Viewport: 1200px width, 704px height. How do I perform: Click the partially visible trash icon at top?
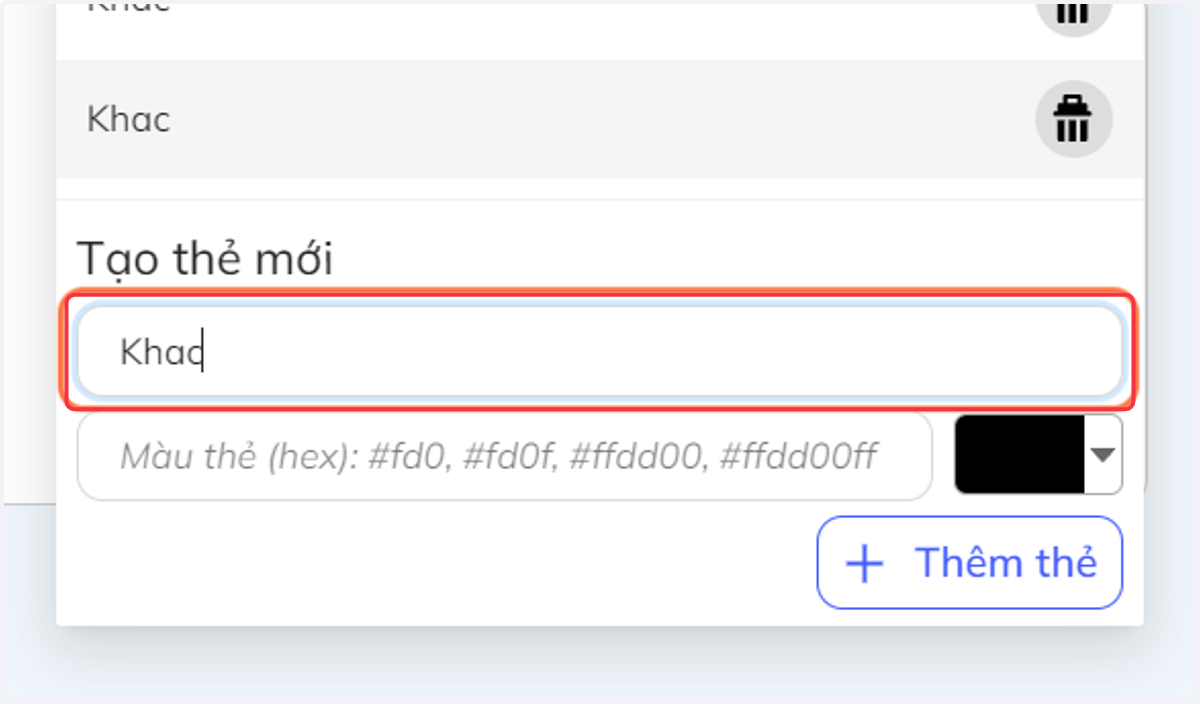(x=1074, y=12)
